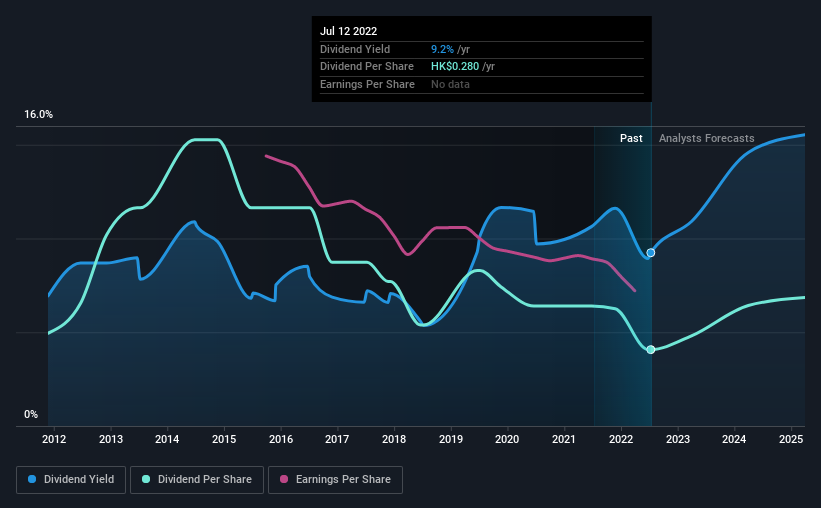821x508 pixels.
Task: Click the 0% y-axis label
Action: (31, 414)
